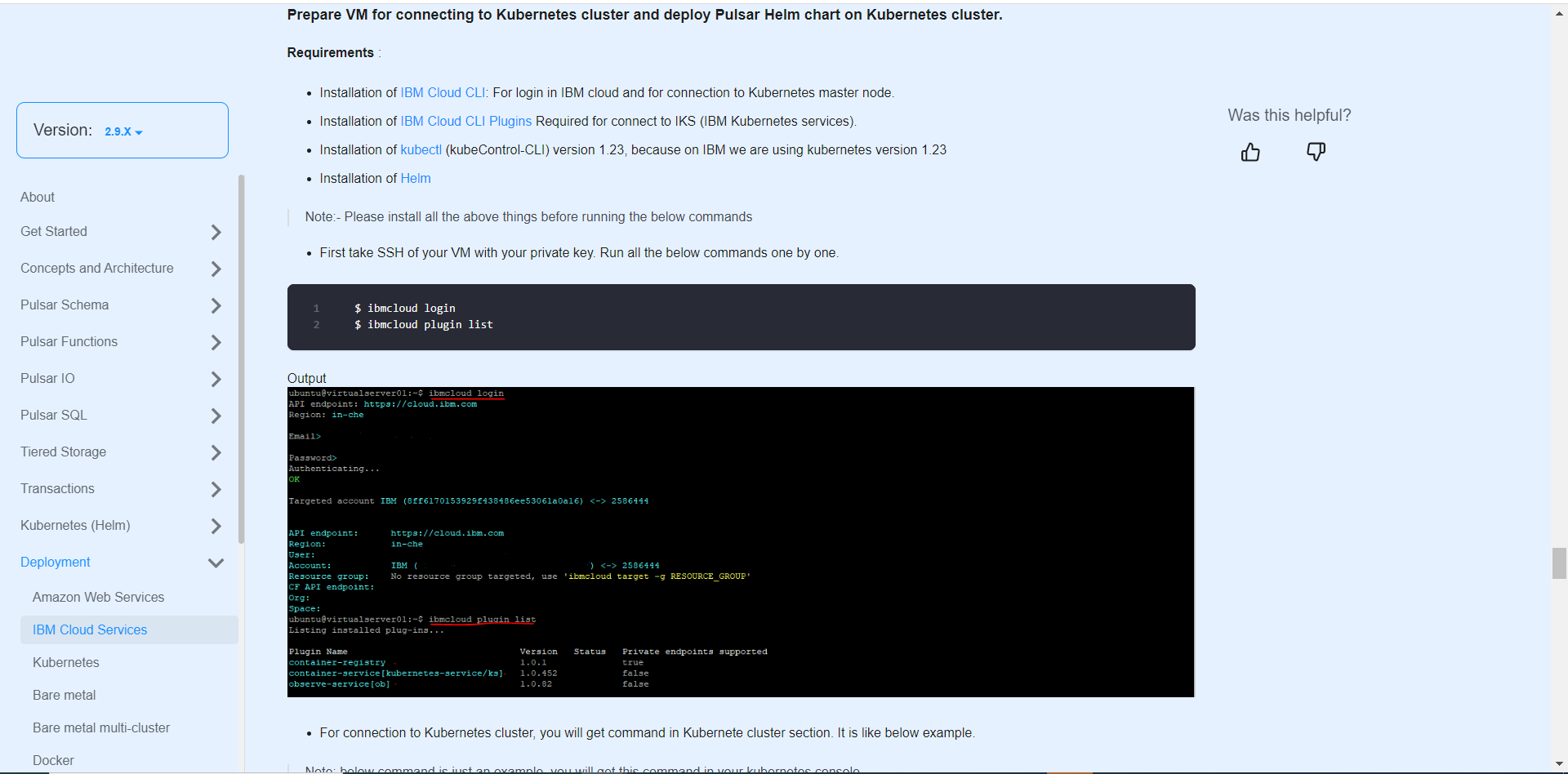Expand the Kubernetes (Helm) chevron

tap(216, 526)
